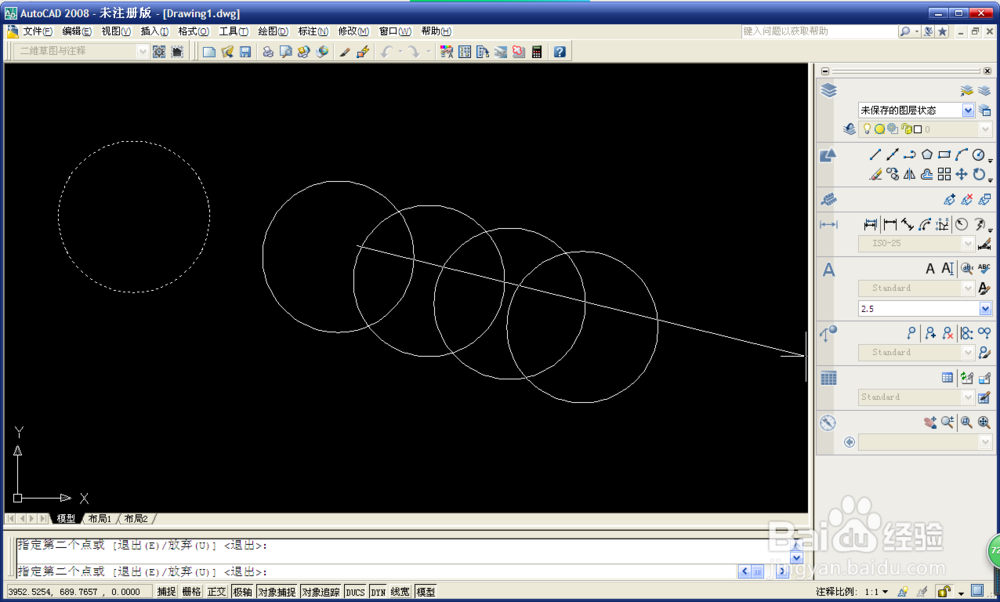Open the 注释比例 1:1 scale dropdown
Image resolution: width=1000 pixels, height=602 pixels.
click(885, 592)
